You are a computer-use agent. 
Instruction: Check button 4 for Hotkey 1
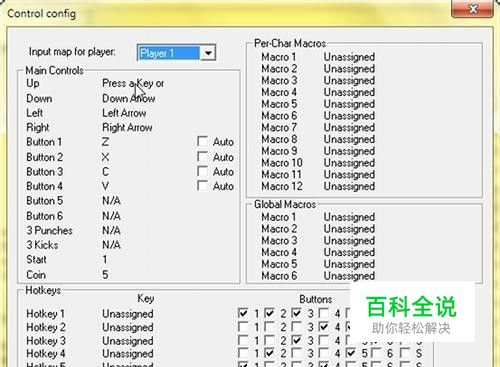point(323,313)
